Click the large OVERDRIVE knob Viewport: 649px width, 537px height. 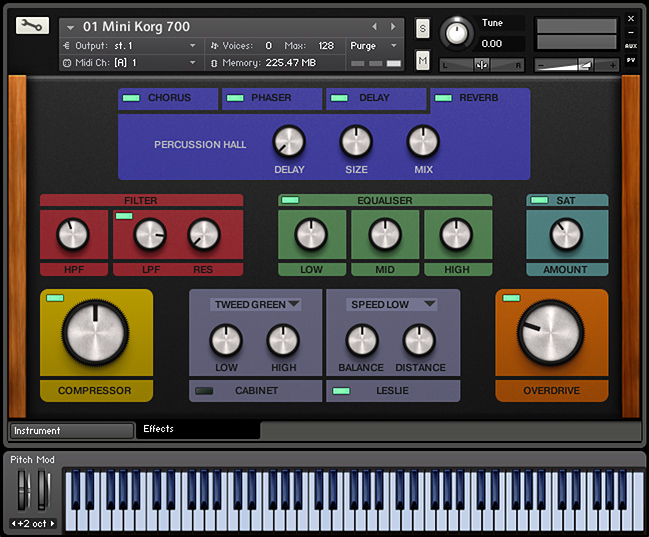tap(551, 332)
